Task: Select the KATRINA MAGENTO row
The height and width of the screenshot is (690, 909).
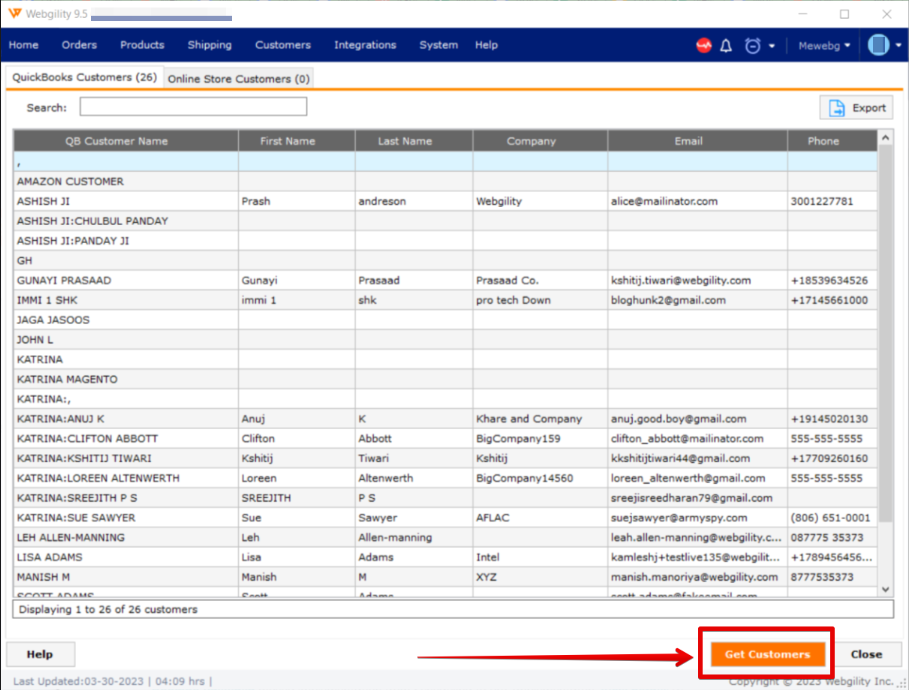Action: [445, 379]
